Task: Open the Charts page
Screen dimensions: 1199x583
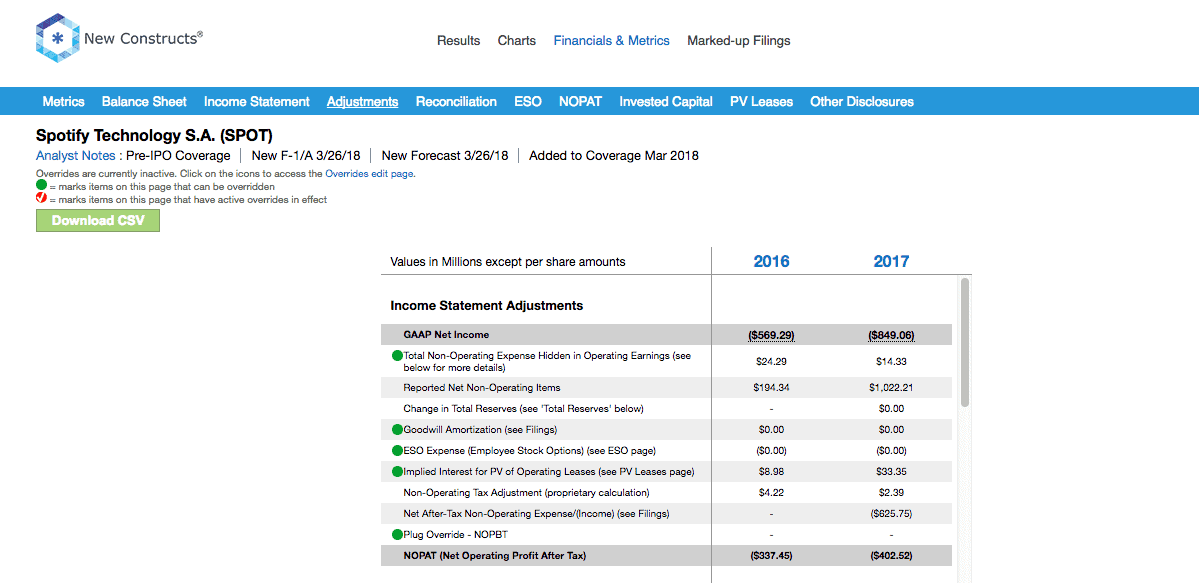Action: coord(517,41)
